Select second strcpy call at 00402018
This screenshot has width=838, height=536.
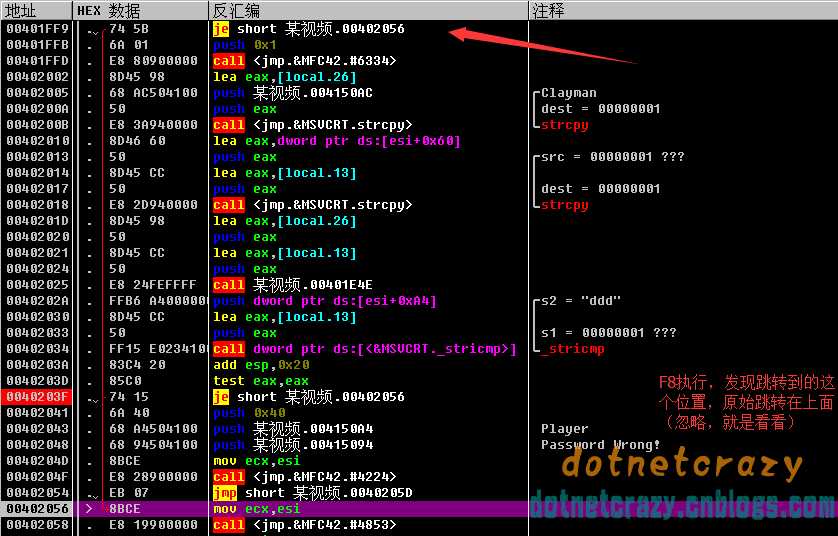click(313, 205)
